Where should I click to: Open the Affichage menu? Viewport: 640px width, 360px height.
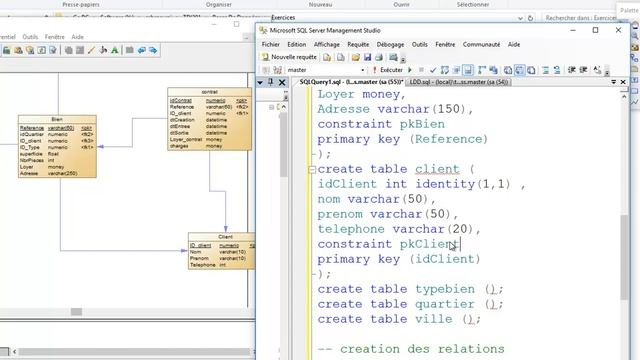[327, 44]
